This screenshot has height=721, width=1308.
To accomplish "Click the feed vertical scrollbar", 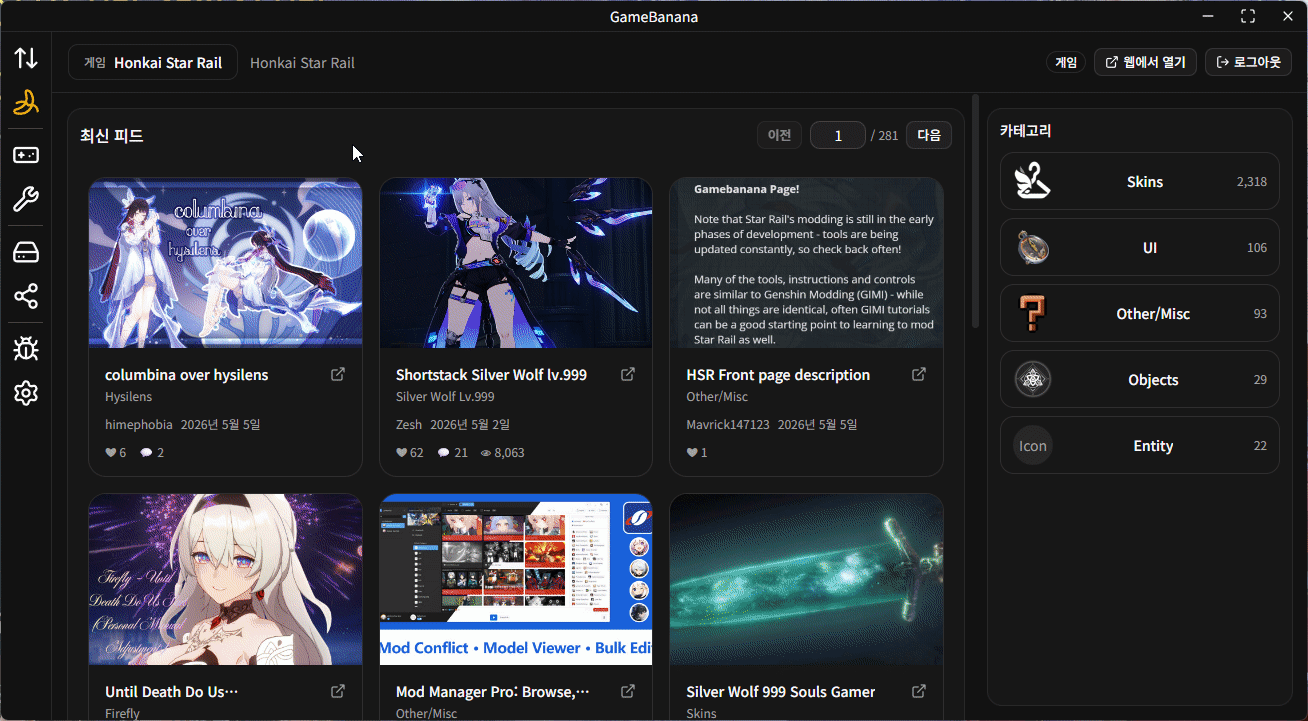I will [976, 212].
